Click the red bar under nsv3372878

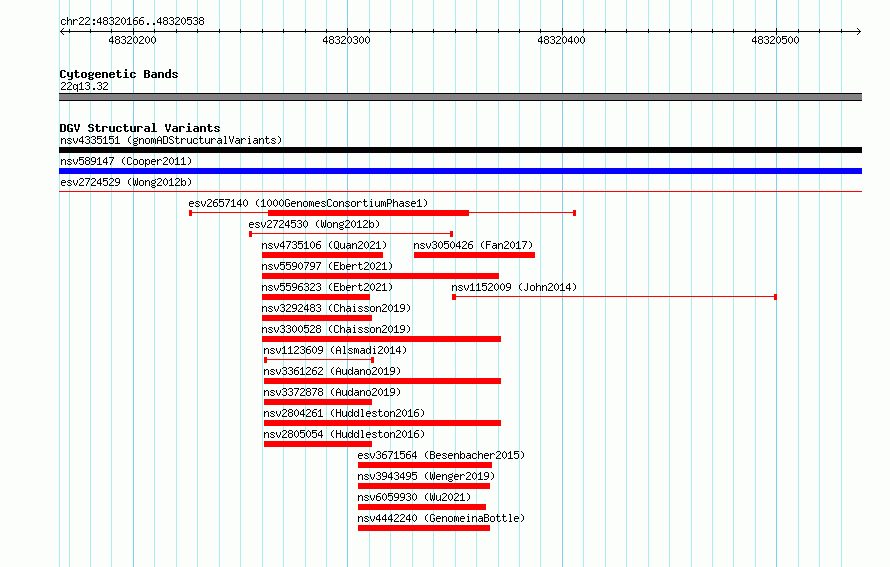tap(318, 402)
